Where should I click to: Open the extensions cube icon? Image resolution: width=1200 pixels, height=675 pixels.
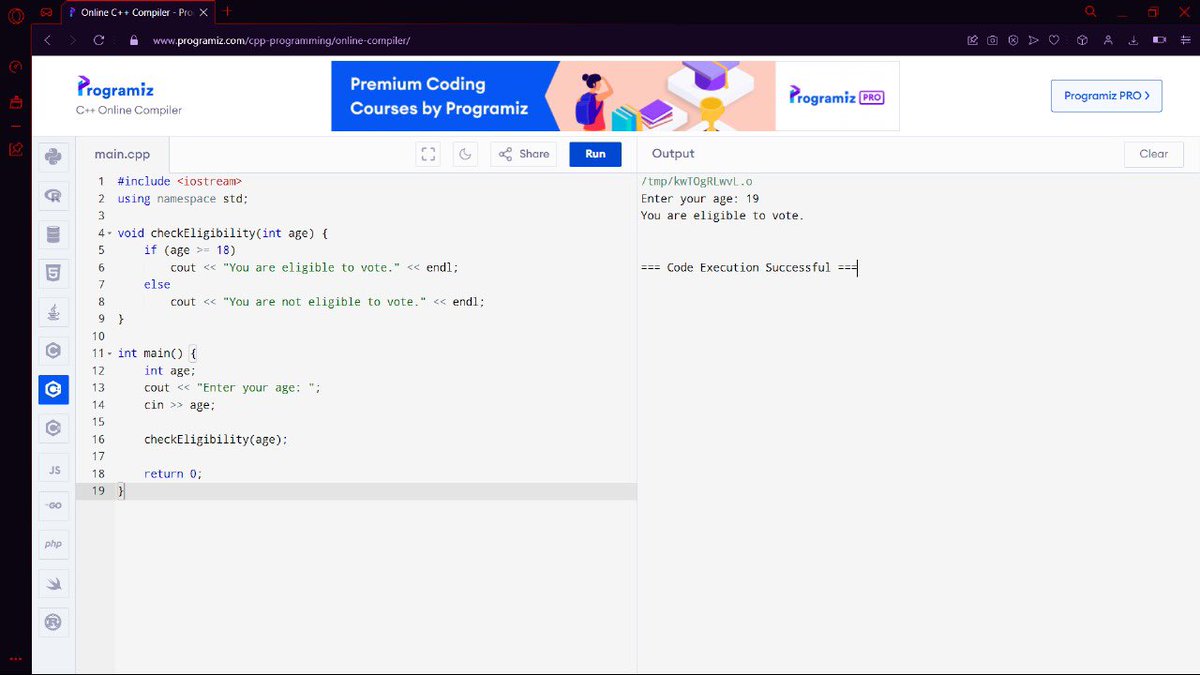(x=1082, y=41)
